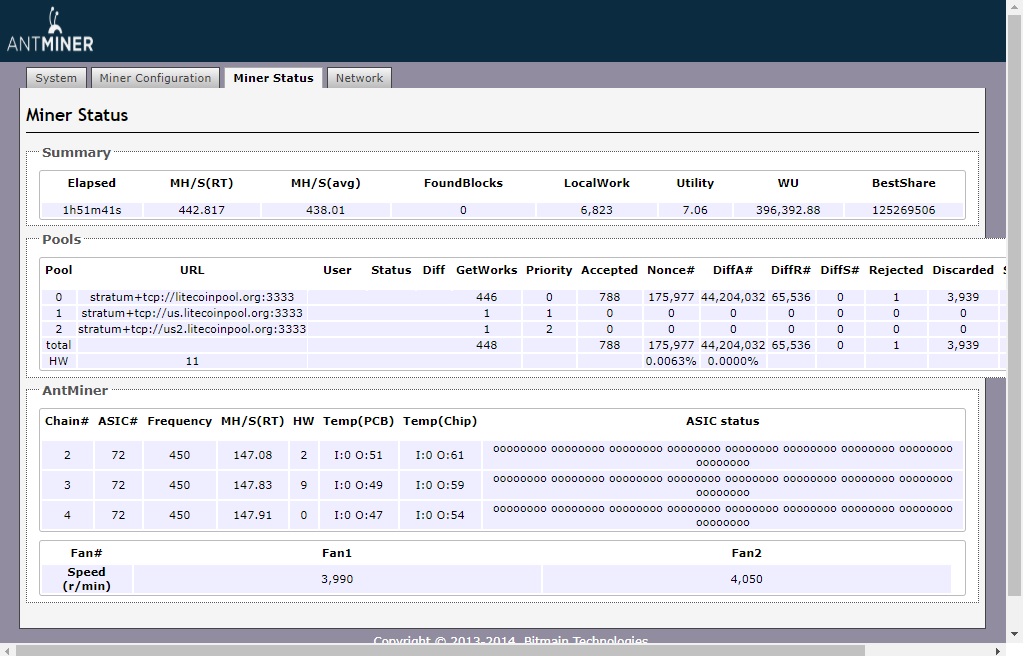Select the LocalWork value 6,823

pos(597,210)
